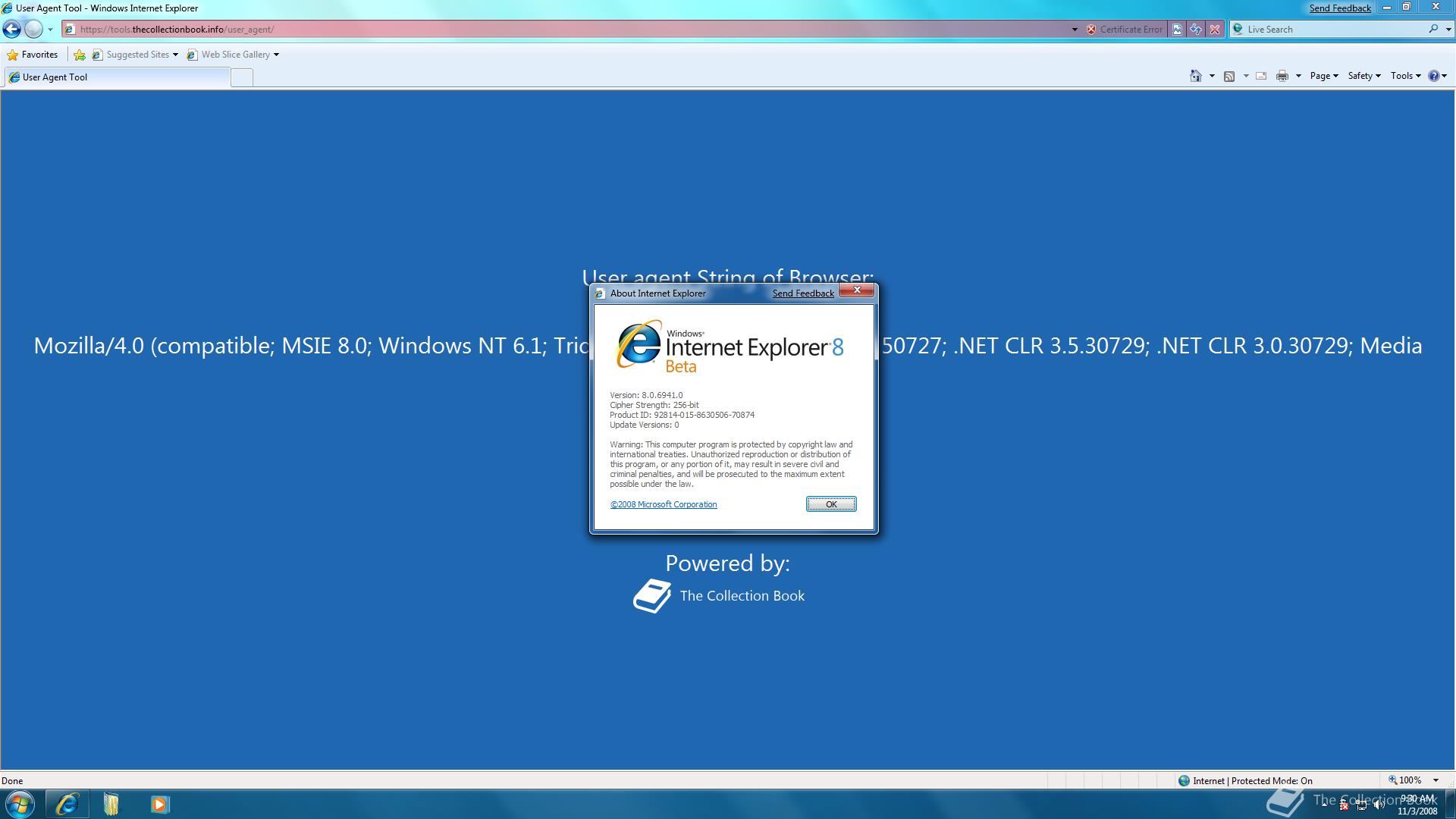Click the Internet Protected Mode status zone
Screen dimensions: 1456x819
(x=1245, y=780)
